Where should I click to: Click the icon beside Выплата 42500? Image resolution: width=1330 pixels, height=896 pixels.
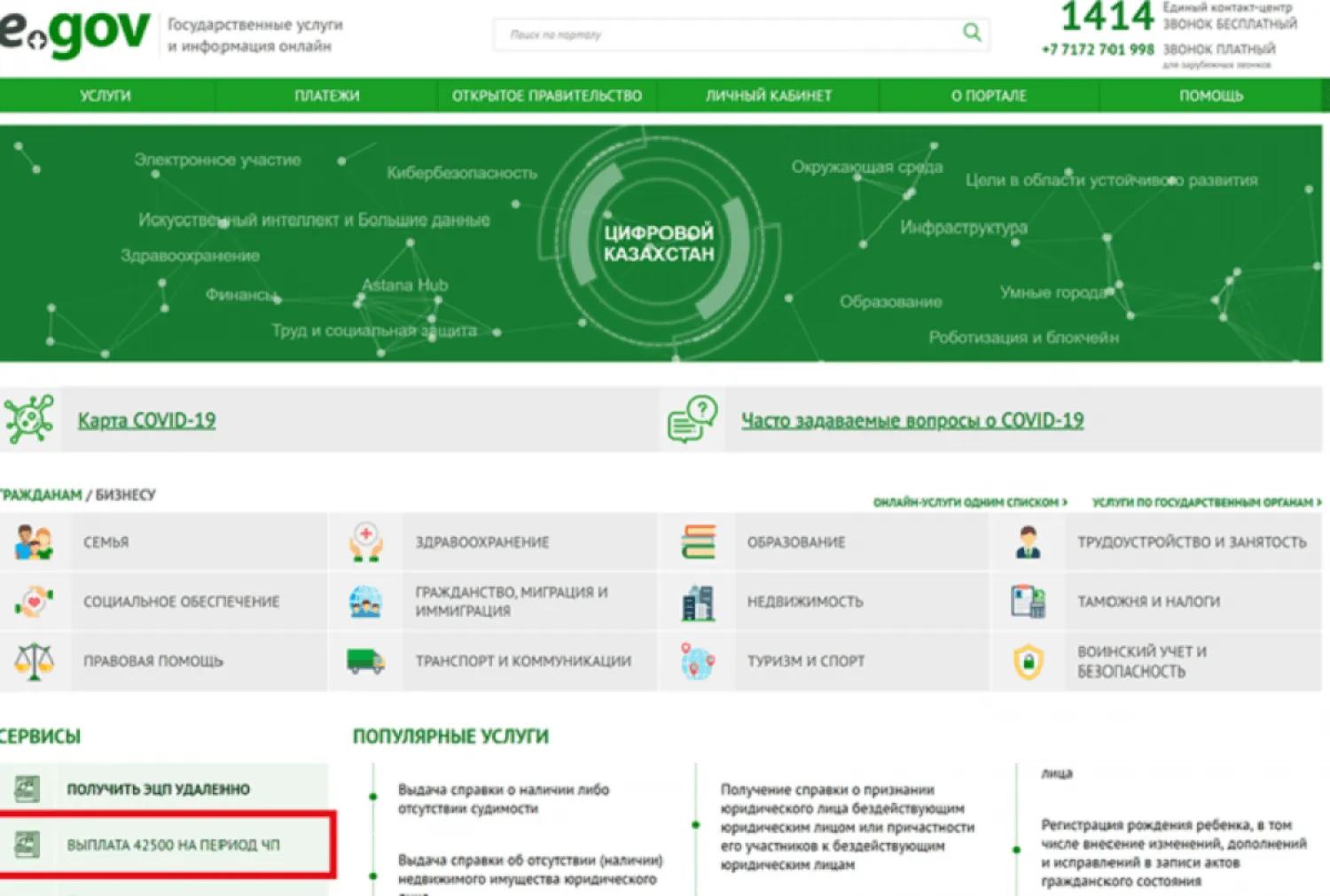(x=27, y=845)
